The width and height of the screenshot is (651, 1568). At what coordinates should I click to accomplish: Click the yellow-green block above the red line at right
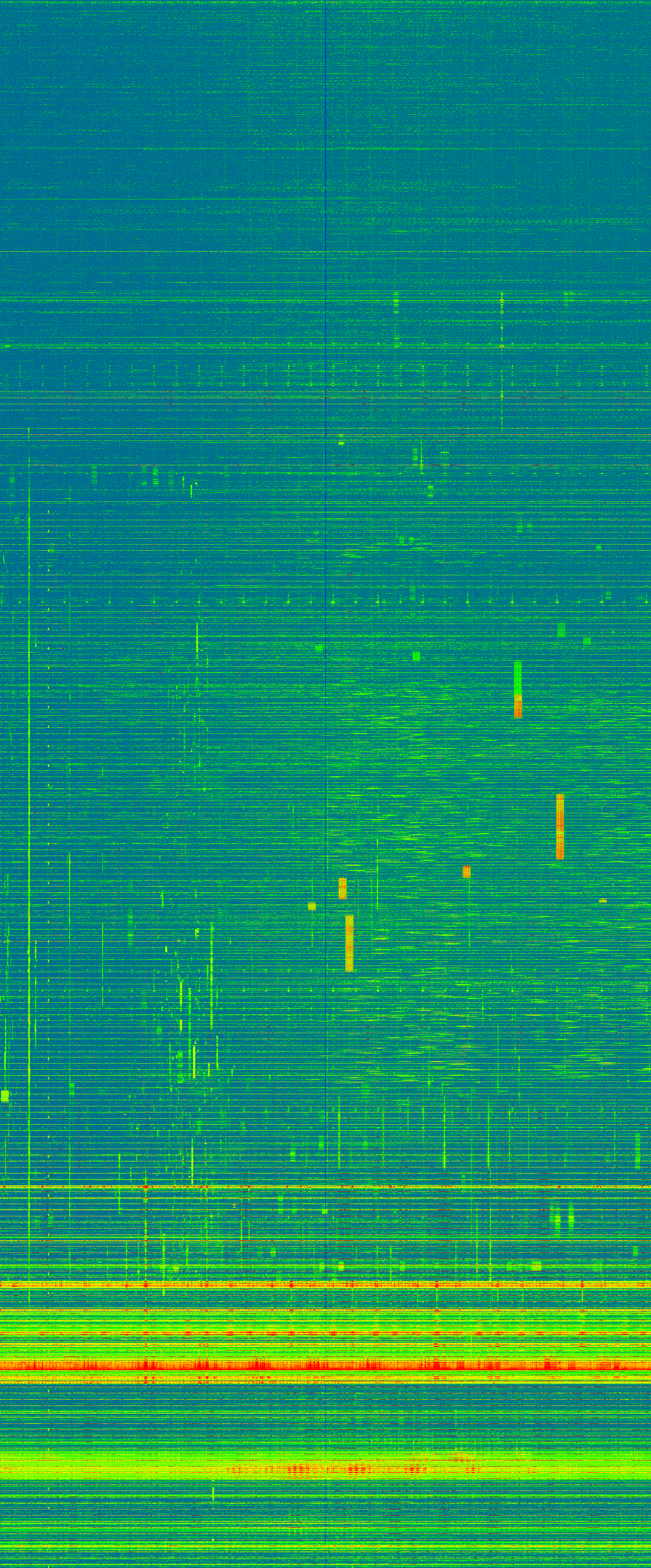coord(535,1266)
